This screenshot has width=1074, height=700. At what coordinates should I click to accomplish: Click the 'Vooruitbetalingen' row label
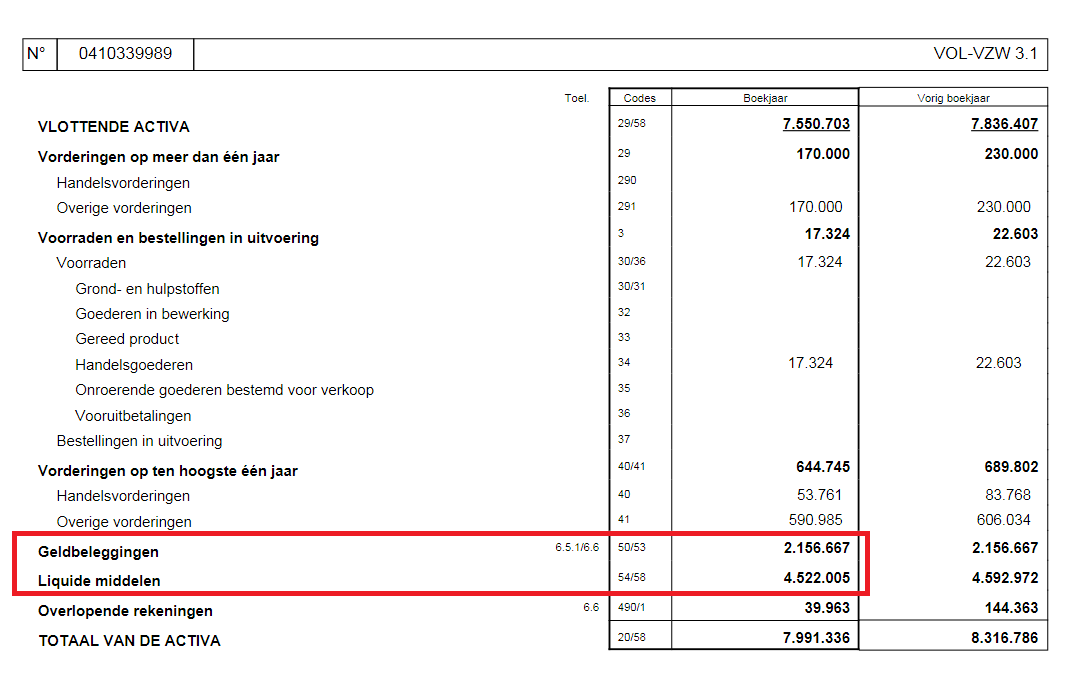[133, 416]
